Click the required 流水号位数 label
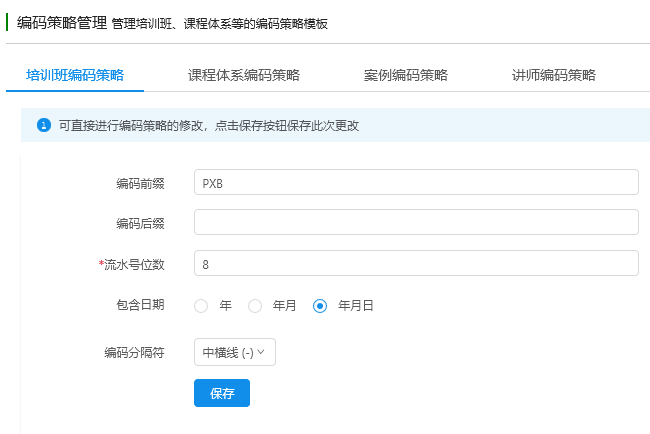The height and width of the screenshot is (434, 650). click(x=131, y=264)
